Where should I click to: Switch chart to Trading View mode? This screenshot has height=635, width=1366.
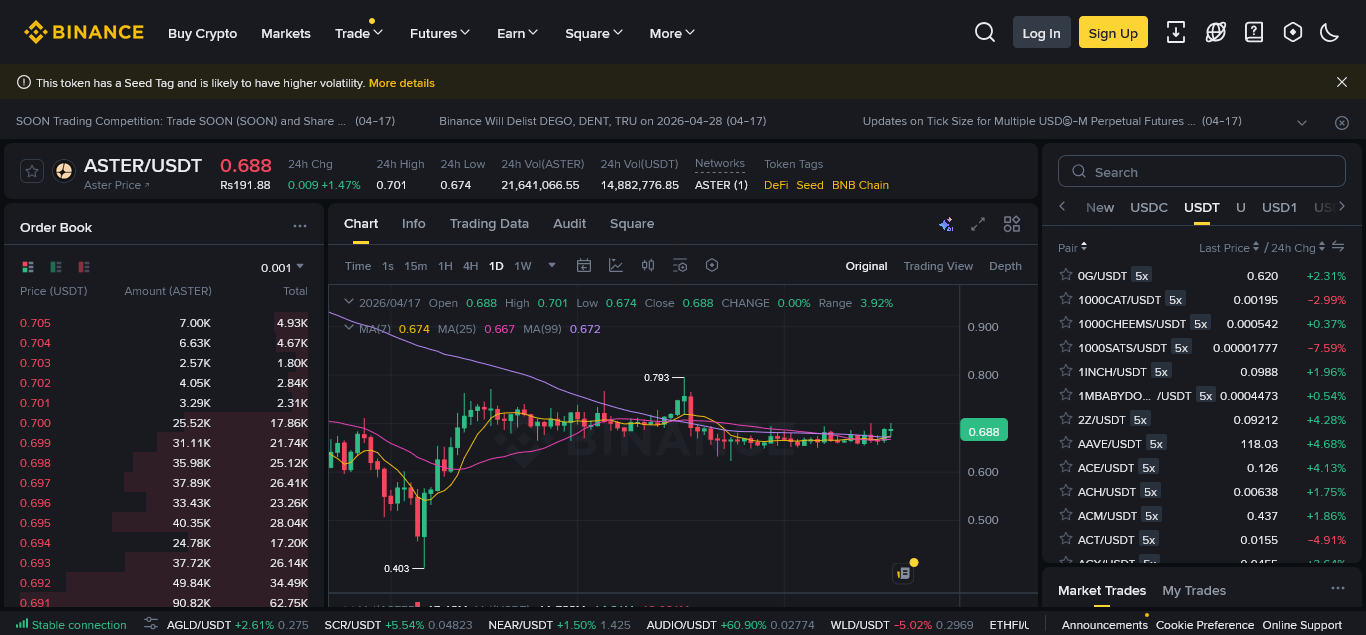938,266
